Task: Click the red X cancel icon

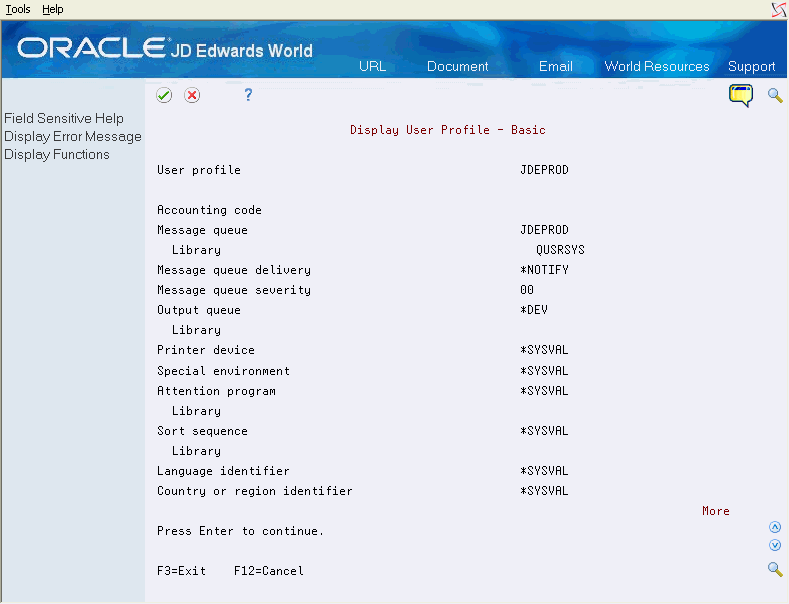Action: pos(192,95)
